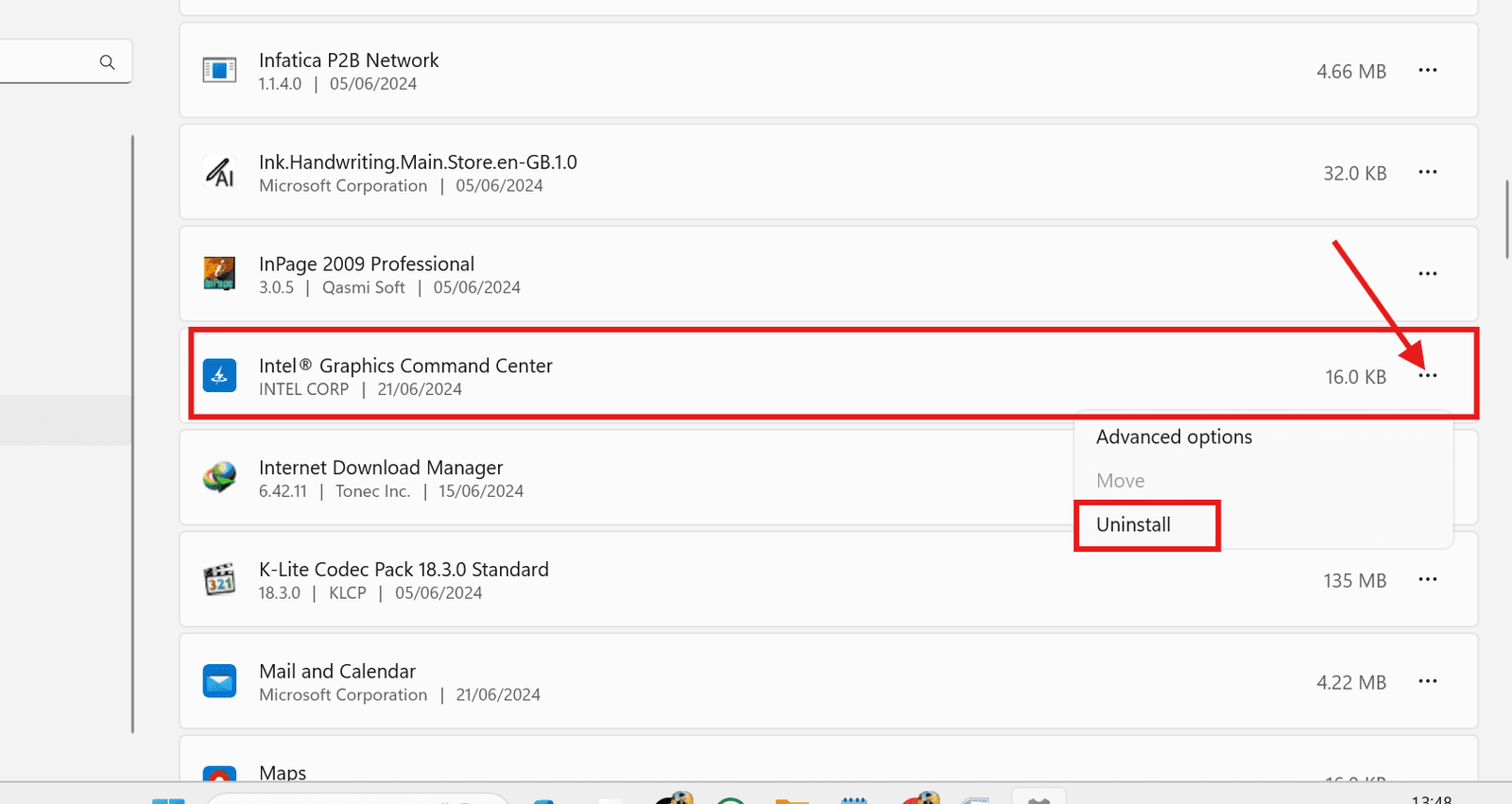
Task: Click the Qasmi Soft publisher text
Action: pyautogui.click(x=364, y=287)
